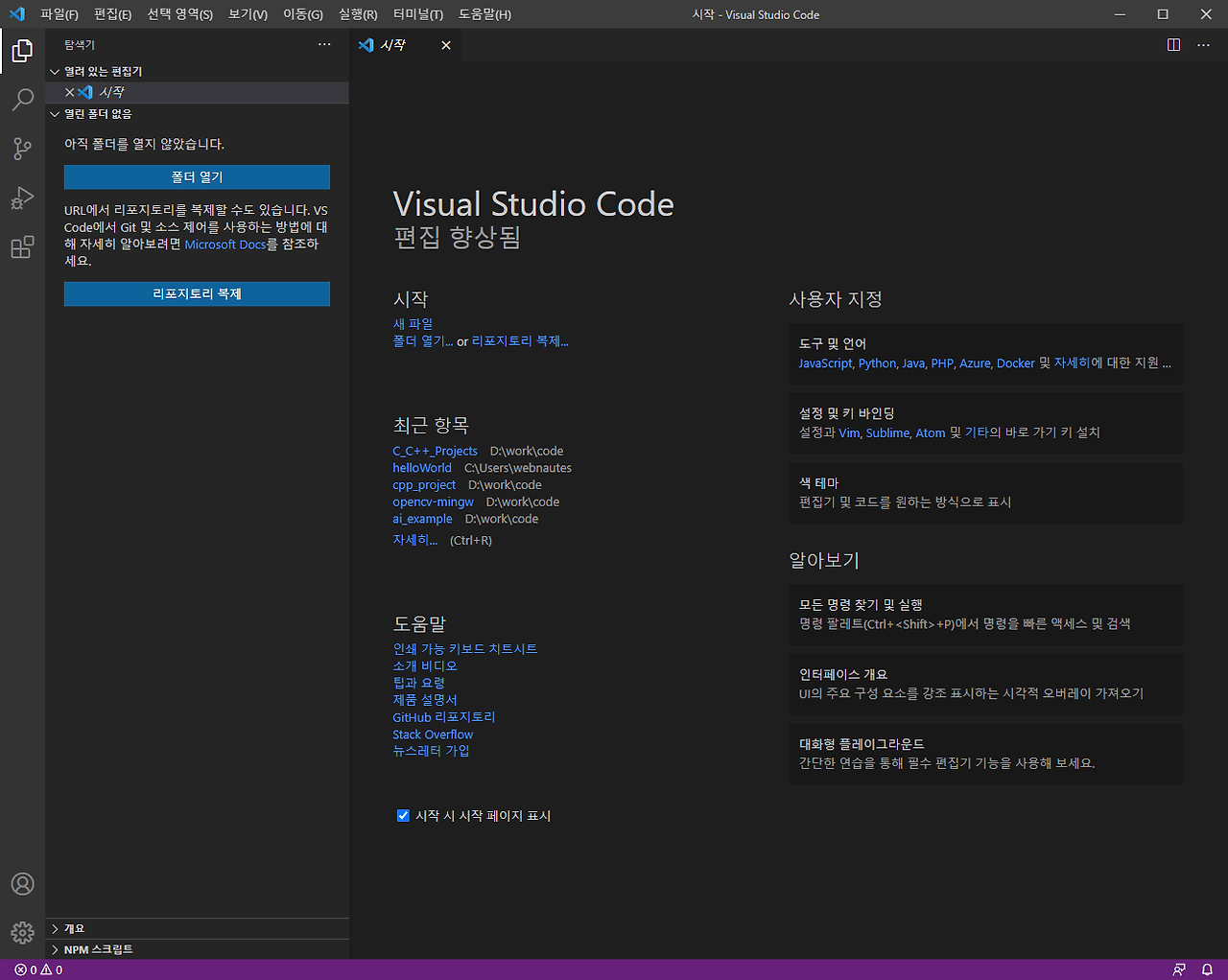The image size is (1228, 980).
Task: Click the 리포지토리 복제 button
Action: click(197, 294)
